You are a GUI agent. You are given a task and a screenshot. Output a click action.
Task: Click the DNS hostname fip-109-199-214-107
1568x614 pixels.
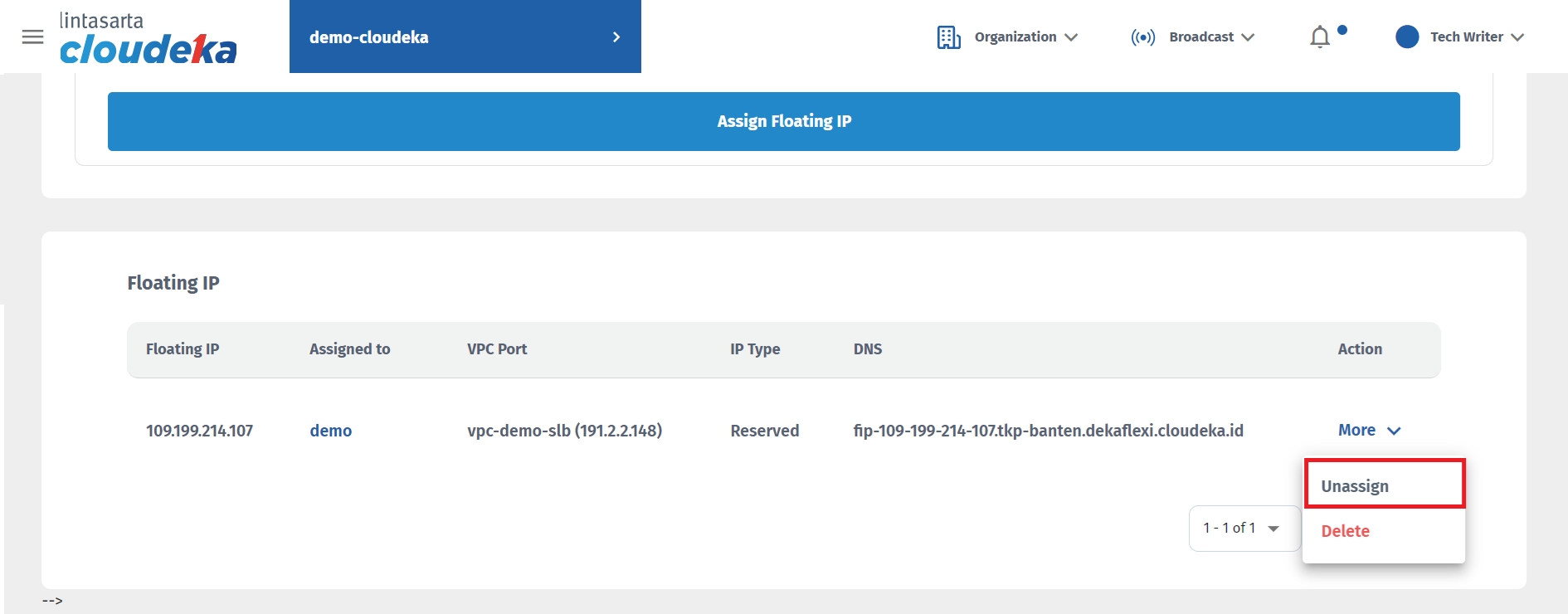coord(1048,431)
